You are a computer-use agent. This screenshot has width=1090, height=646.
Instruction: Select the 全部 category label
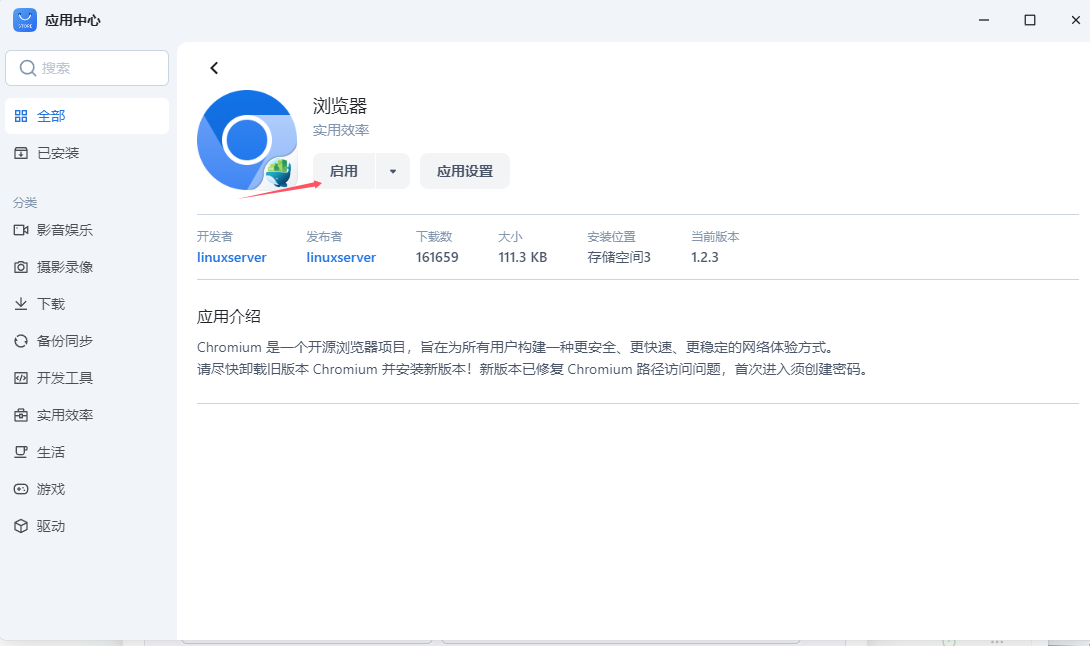51,116
